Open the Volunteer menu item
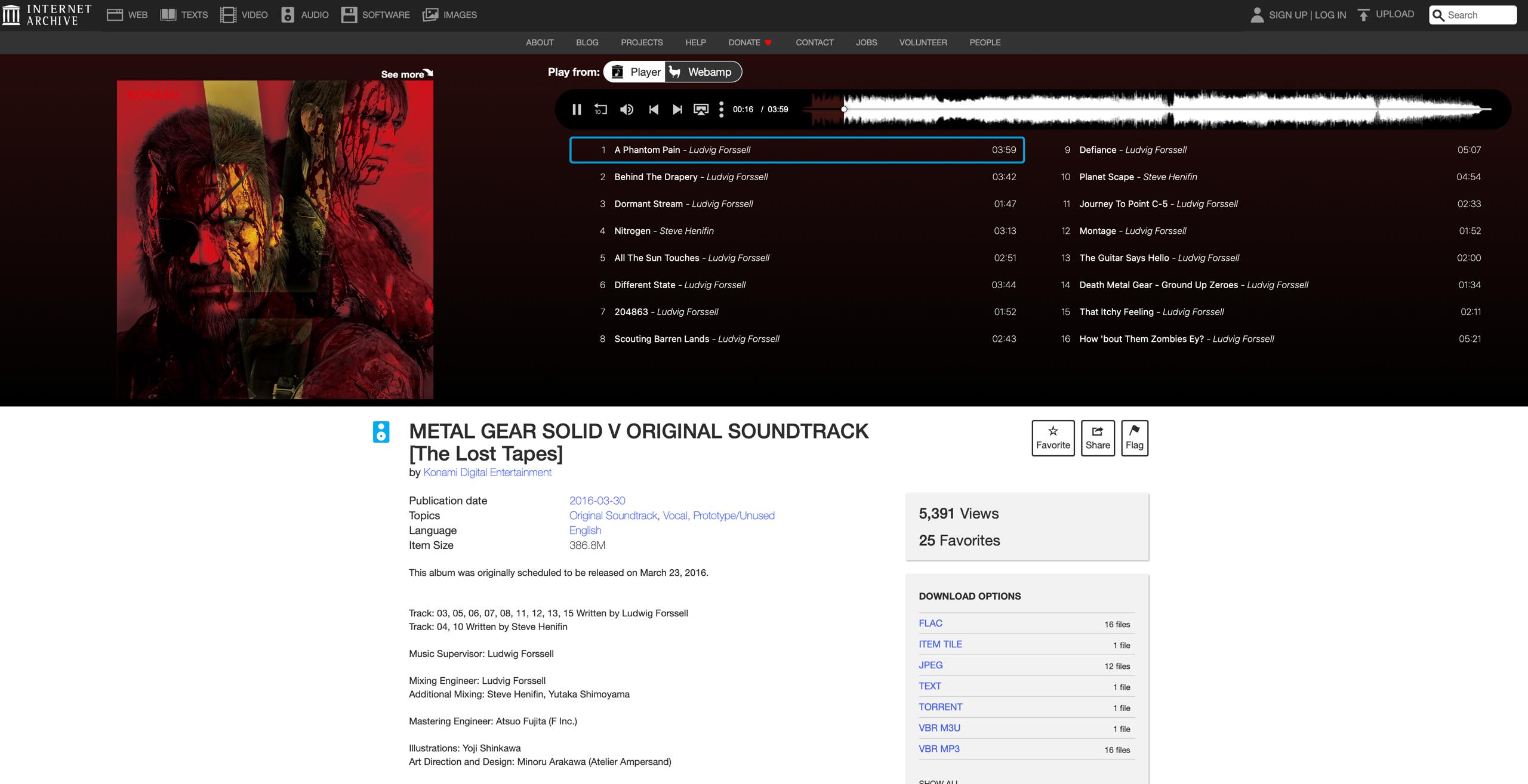Viewport: 1528px width, 784px height. pyautogui.click(x=923, y=42)
